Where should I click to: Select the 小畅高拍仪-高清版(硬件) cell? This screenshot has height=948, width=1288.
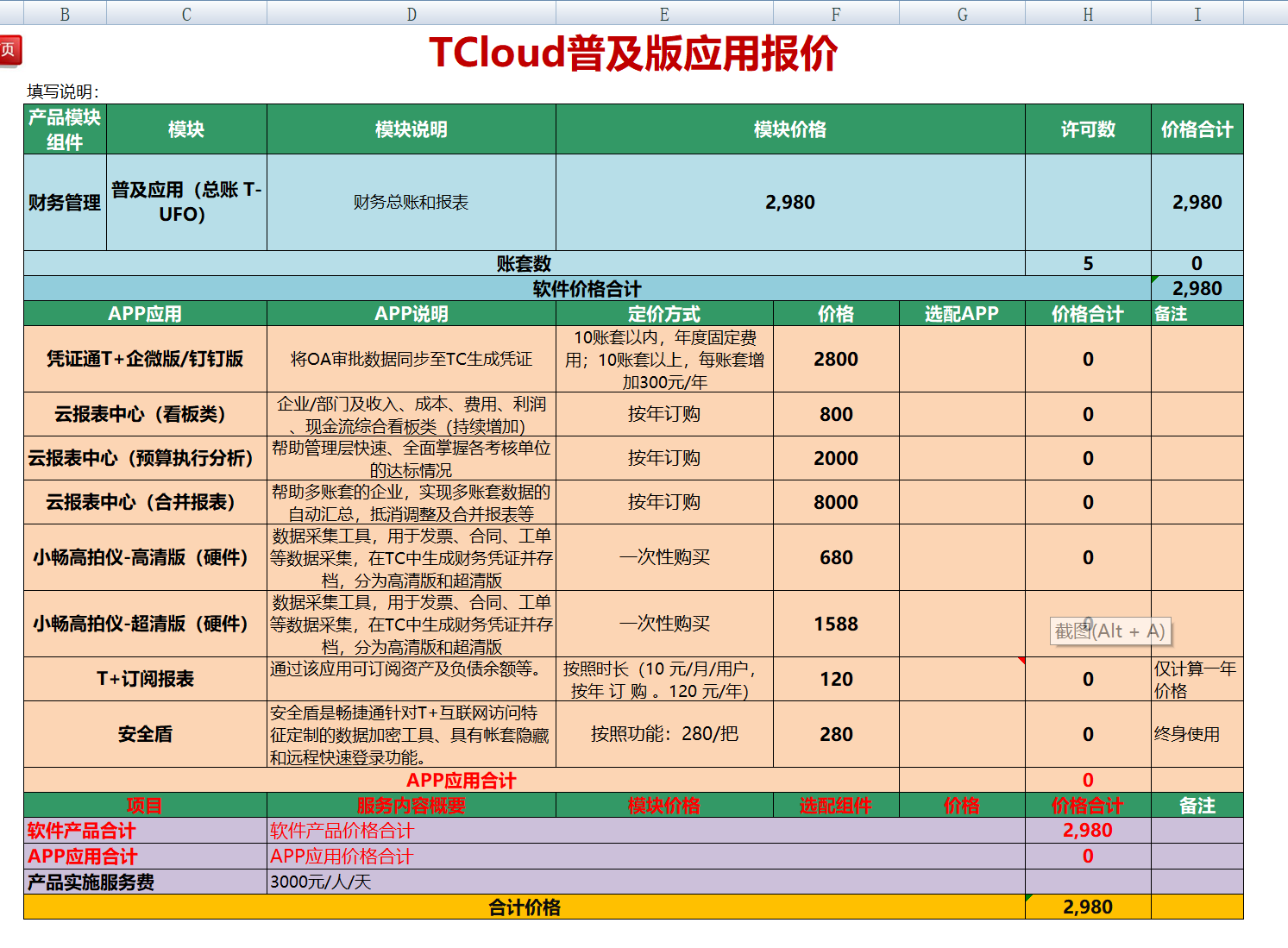click(x=145, y=557)
